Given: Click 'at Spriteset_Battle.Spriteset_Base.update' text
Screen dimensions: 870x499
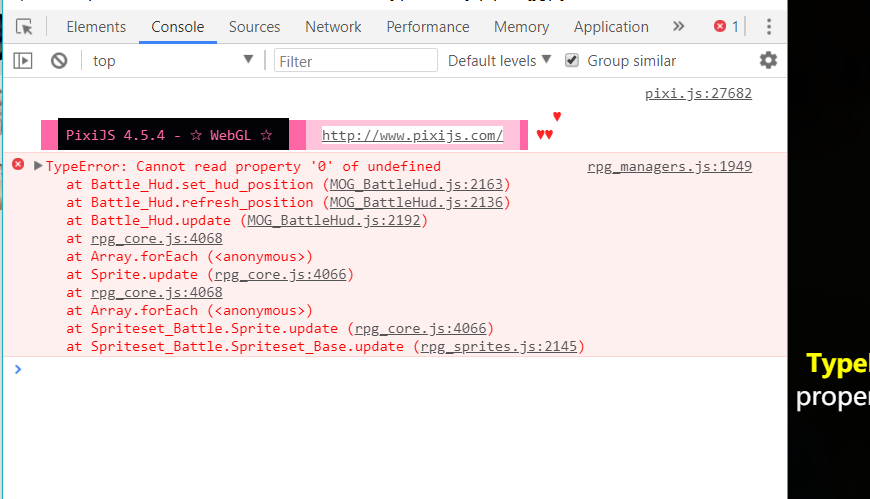Looking at the screenshot, I should click(x=235, y=346).
